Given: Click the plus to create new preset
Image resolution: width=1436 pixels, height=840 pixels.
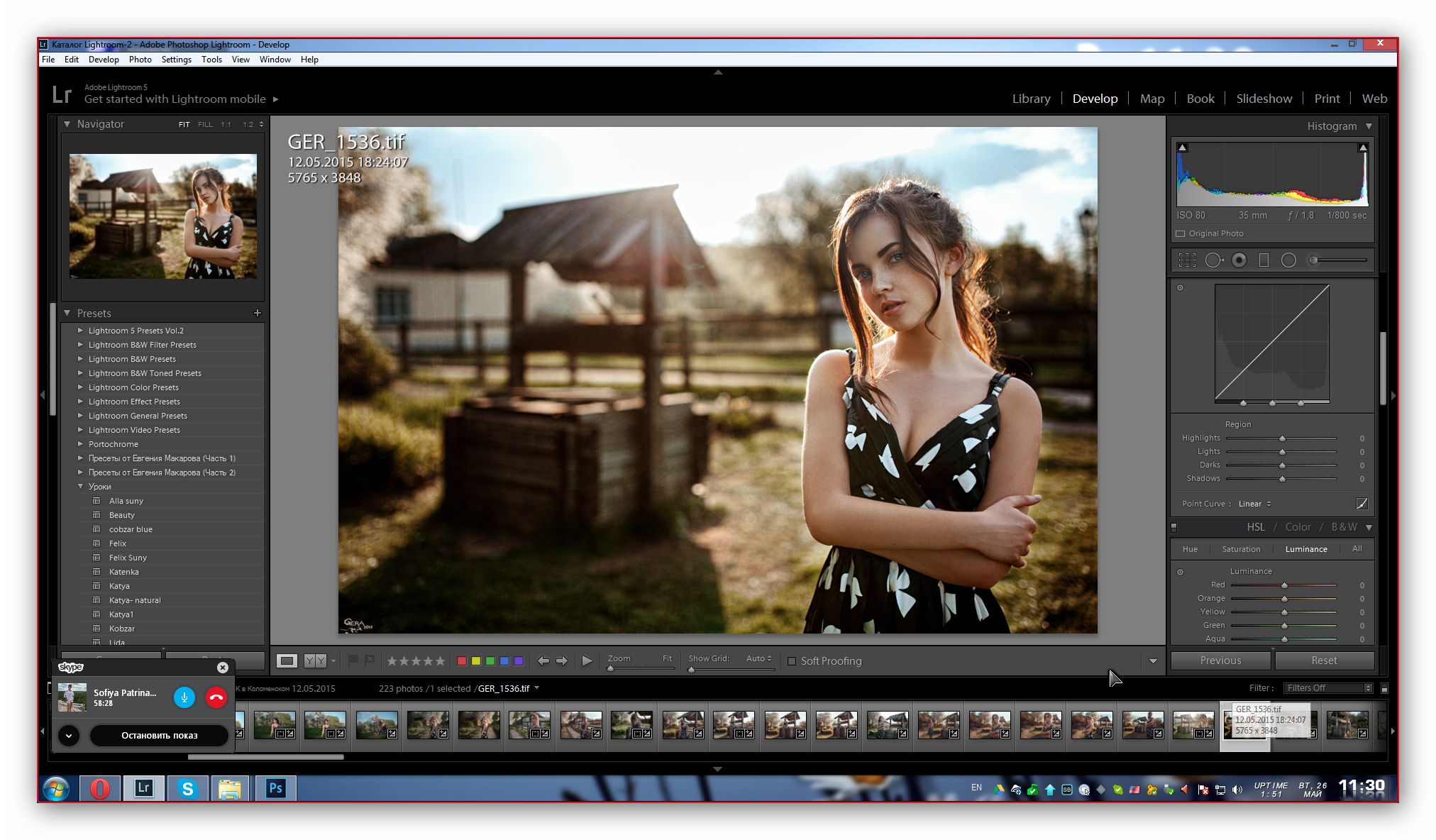Looking at the screenshot, I should pos(258,313).
